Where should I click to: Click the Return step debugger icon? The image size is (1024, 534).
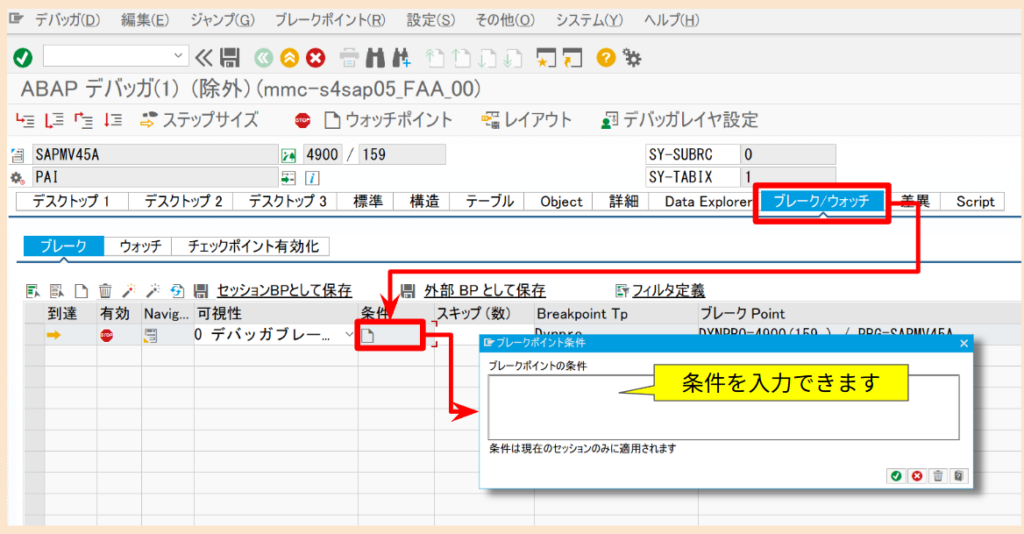tap(84, 120)
